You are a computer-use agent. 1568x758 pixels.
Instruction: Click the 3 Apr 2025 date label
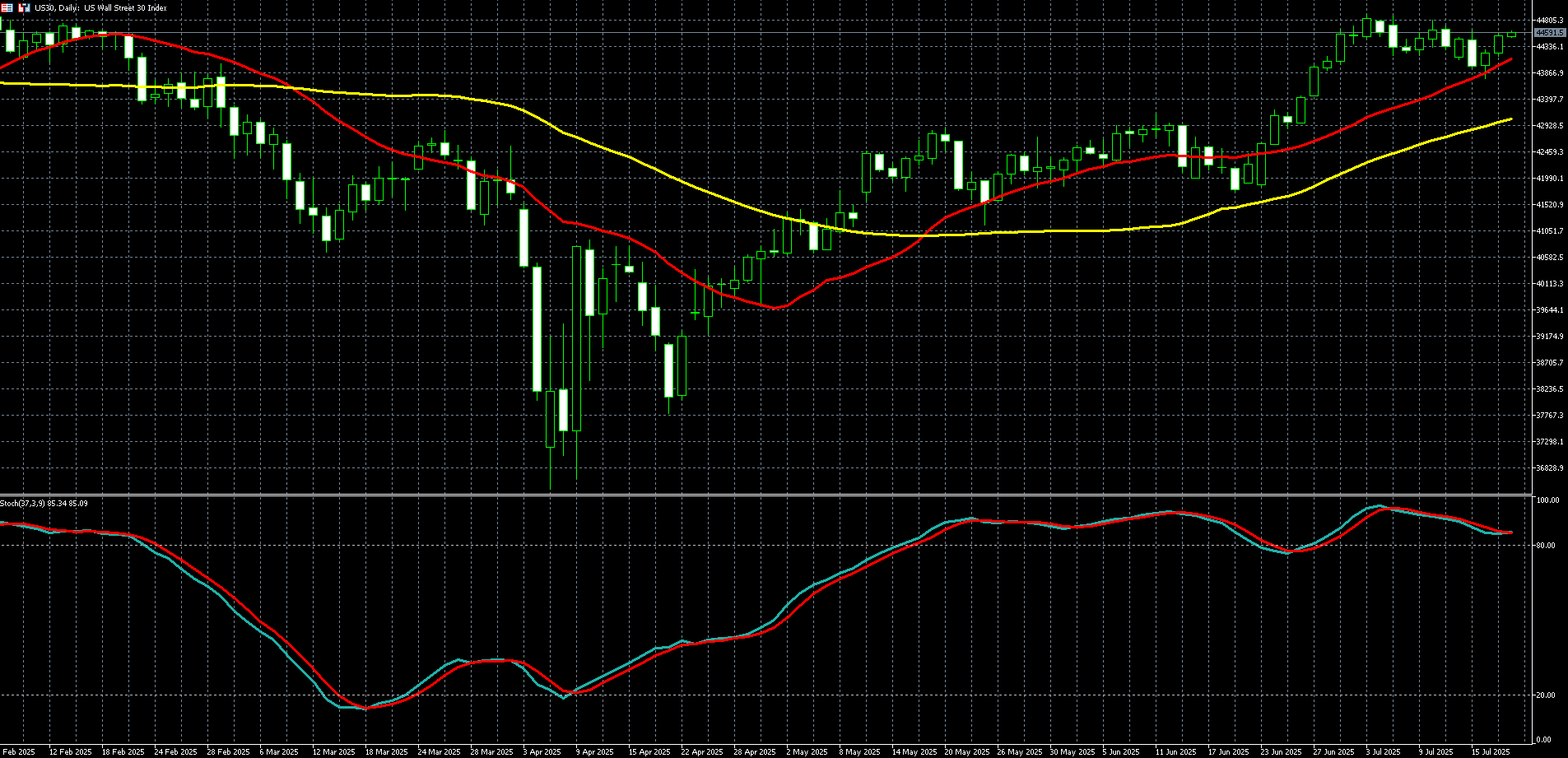tap(542, 752)
